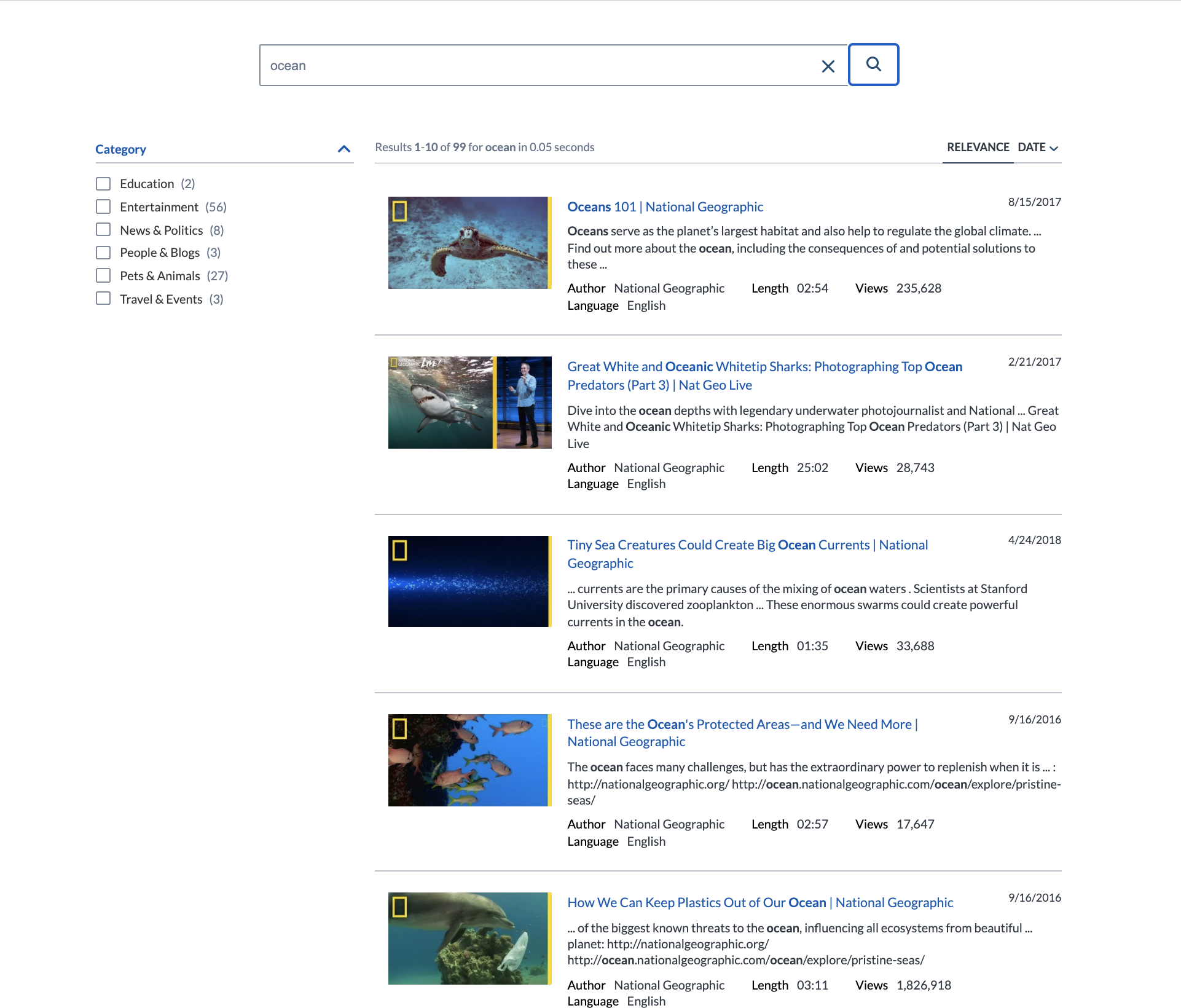The width and height of the screenshot is (1181, 1008).
Task: Click the views count 235,628
Action: click(x=919, y=288)
